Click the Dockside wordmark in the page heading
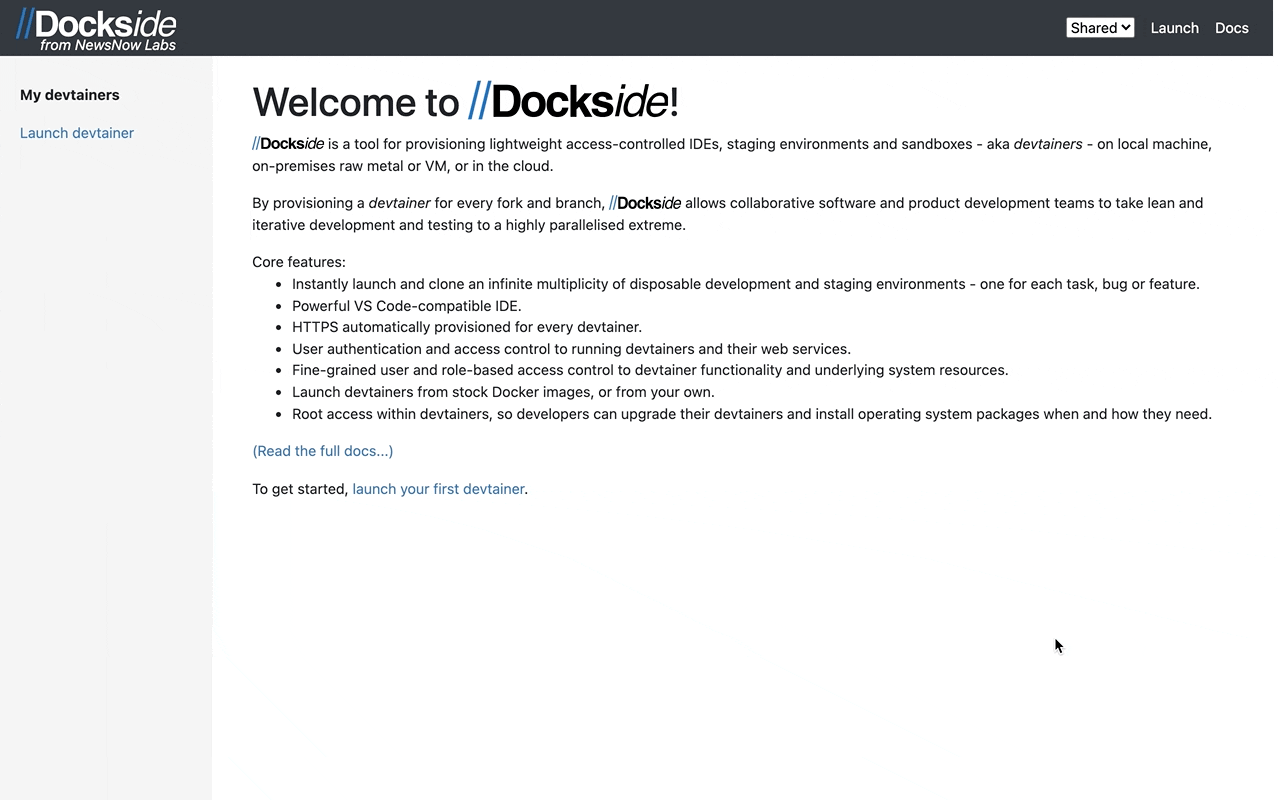The width and height of the screenshot is (1280, 800). coord(572,101)
